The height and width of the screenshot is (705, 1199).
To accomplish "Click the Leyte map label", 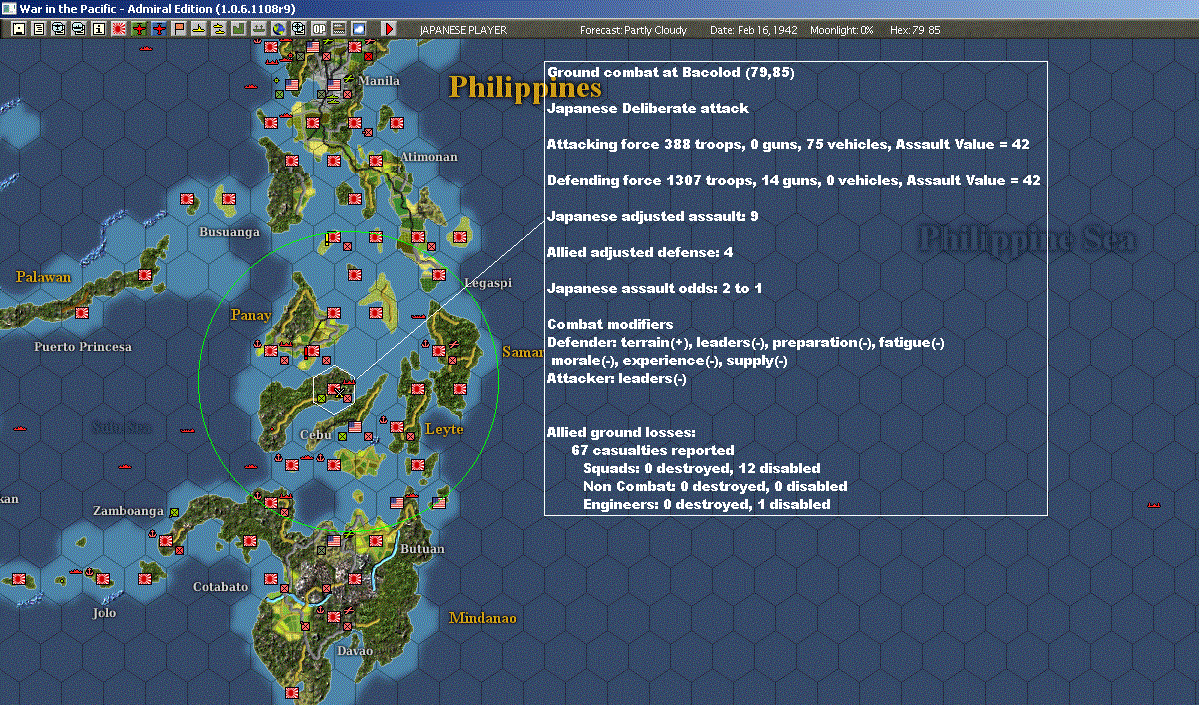I will (x=444, y=429).
